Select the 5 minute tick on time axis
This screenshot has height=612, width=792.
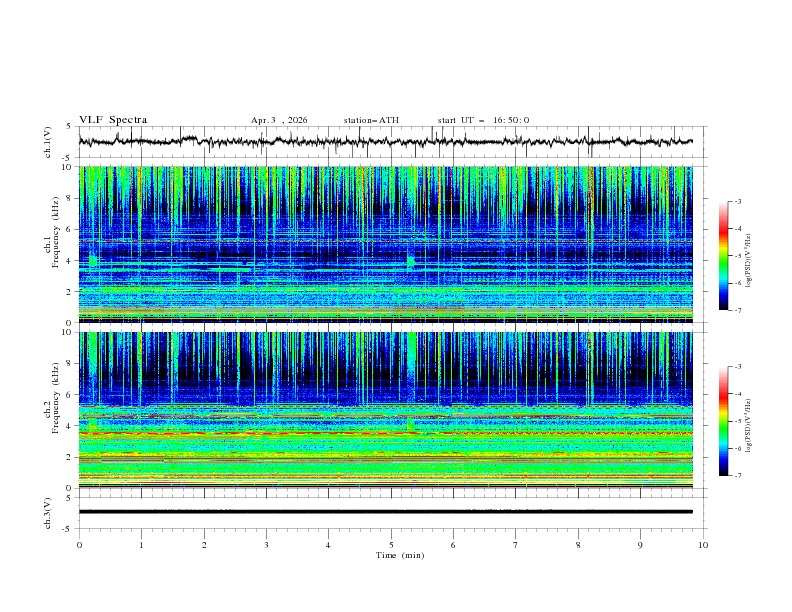coord(391,545)
